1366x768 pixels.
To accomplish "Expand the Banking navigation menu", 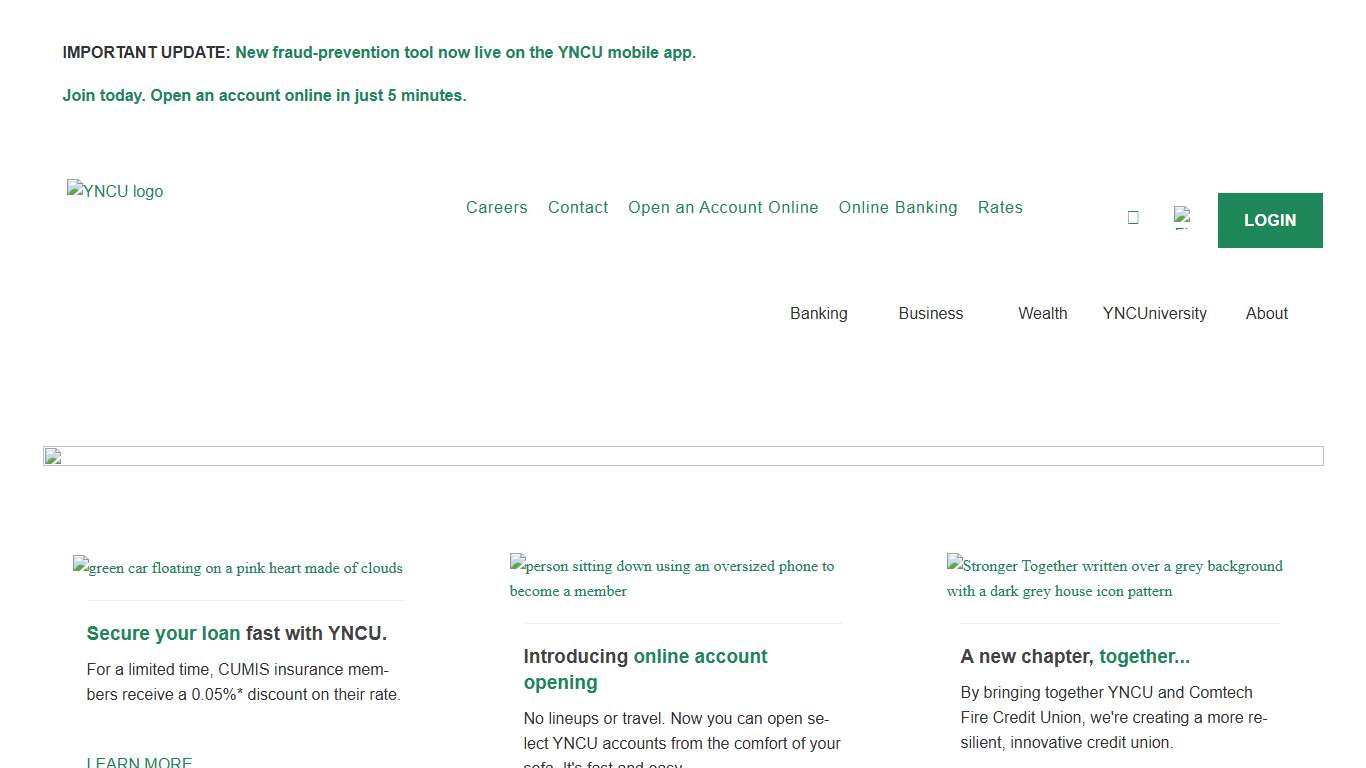I will tap(818, 313).
